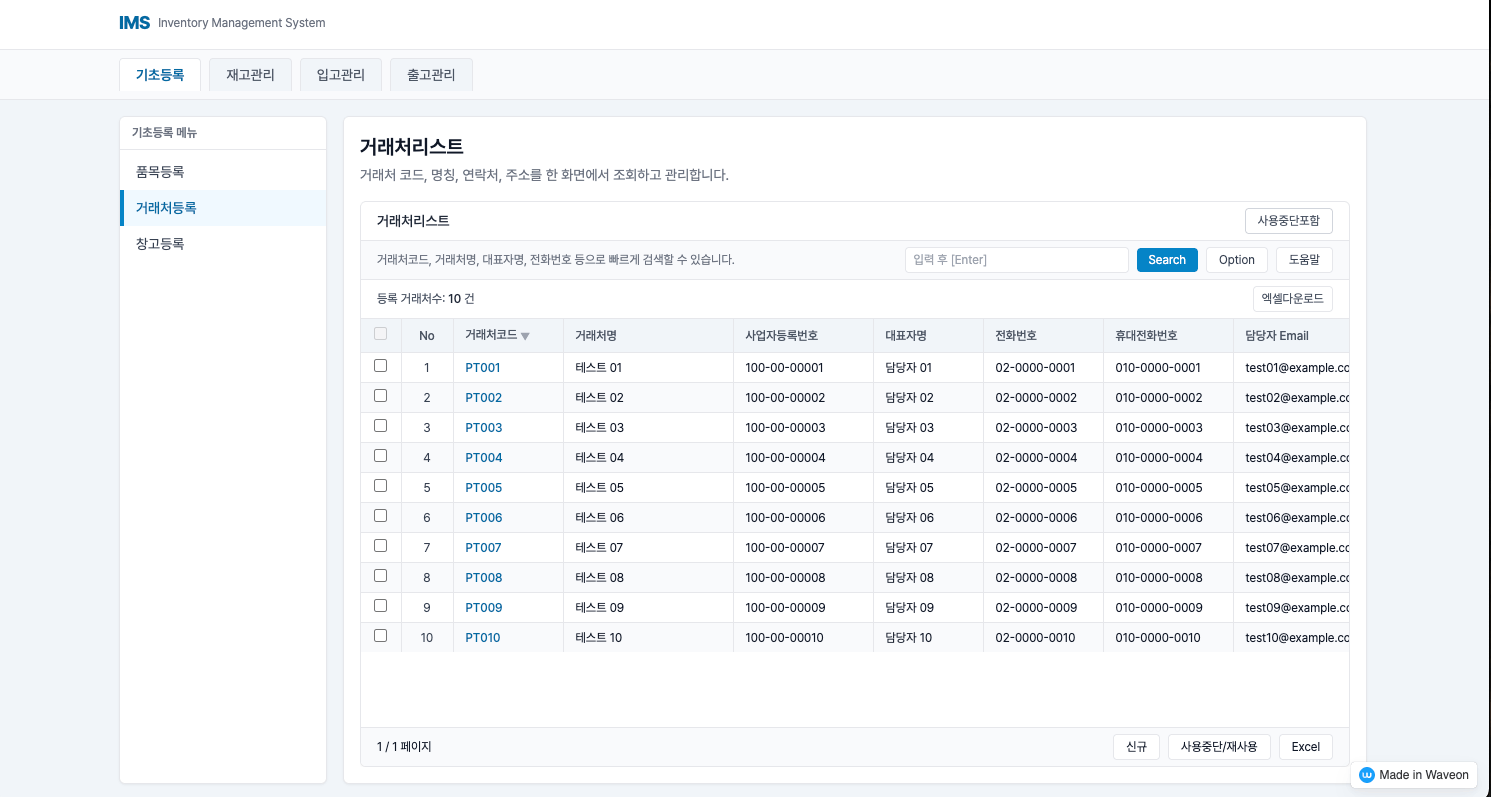Screen dimensions: 1491x797
Task: Select 품목등록 in the sidebar menu
Action: tap(160, 171)
